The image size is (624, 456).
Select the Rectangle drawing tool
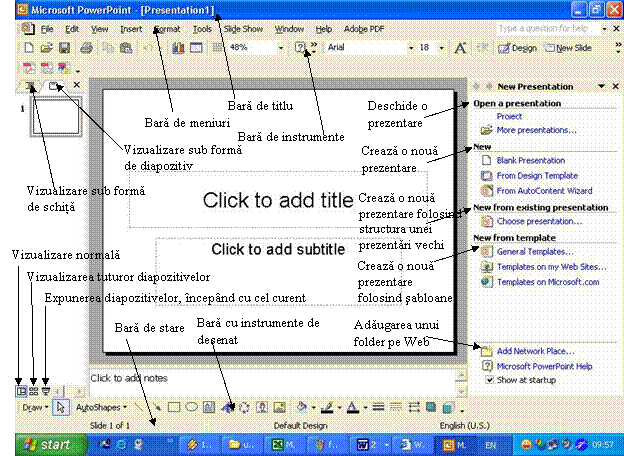pyautogui.click(x=173, y=408)
